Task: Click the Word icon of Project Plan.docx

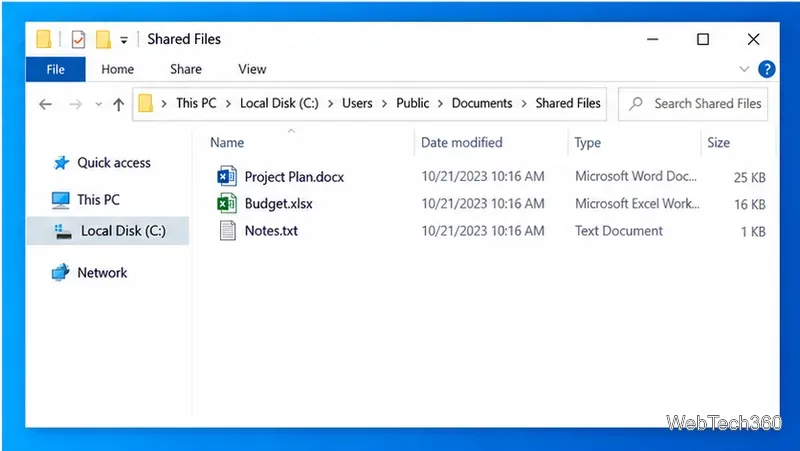Action: coord(227,177)
